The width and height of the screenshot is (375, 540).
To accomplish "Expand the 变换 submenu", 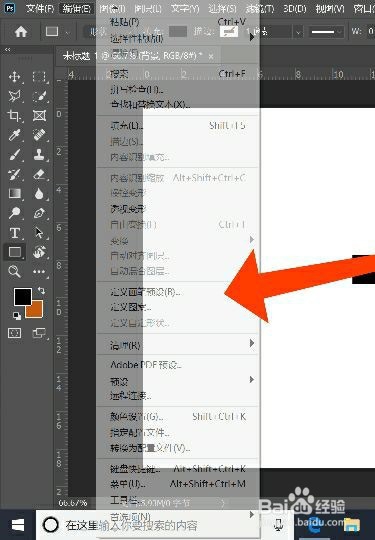I will click(x=252, y=239).
